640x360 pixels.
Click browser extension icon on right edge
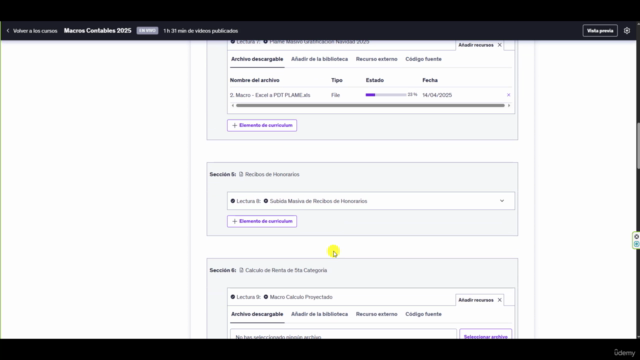tap(636, 240)
